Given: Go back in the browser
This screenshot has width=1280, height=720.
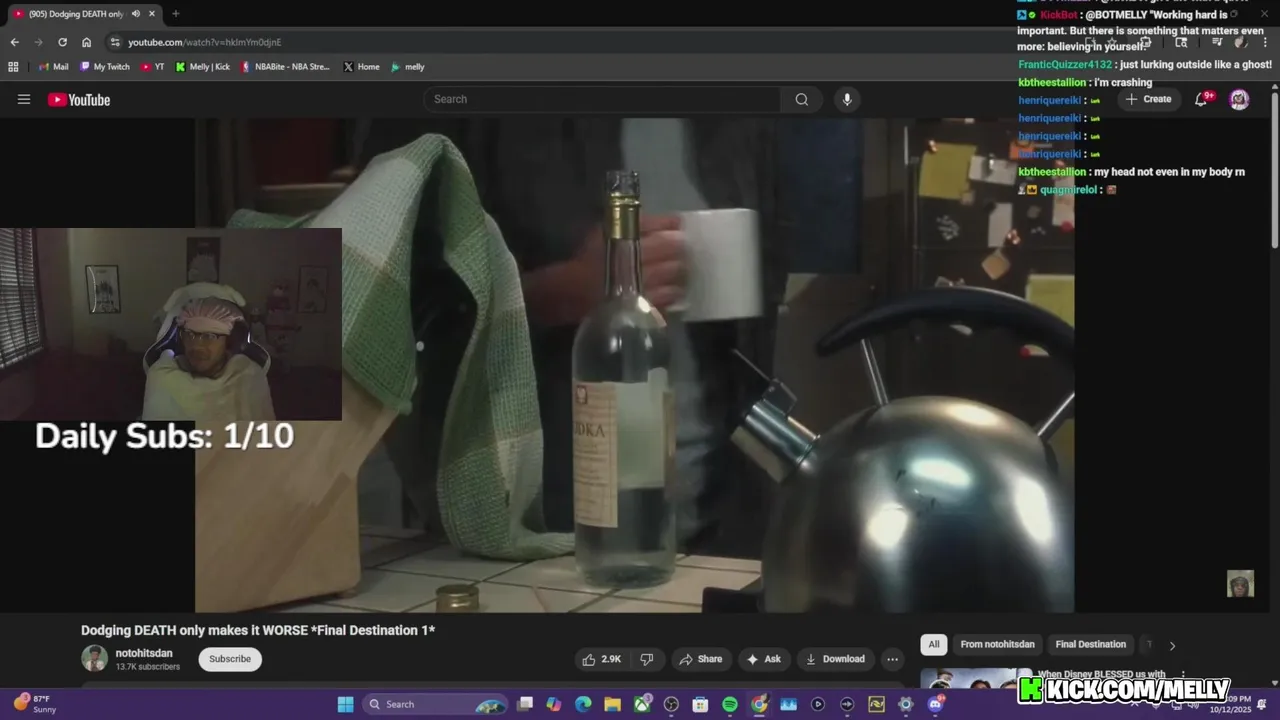Looking at the screenshot, I should point(14,42).
